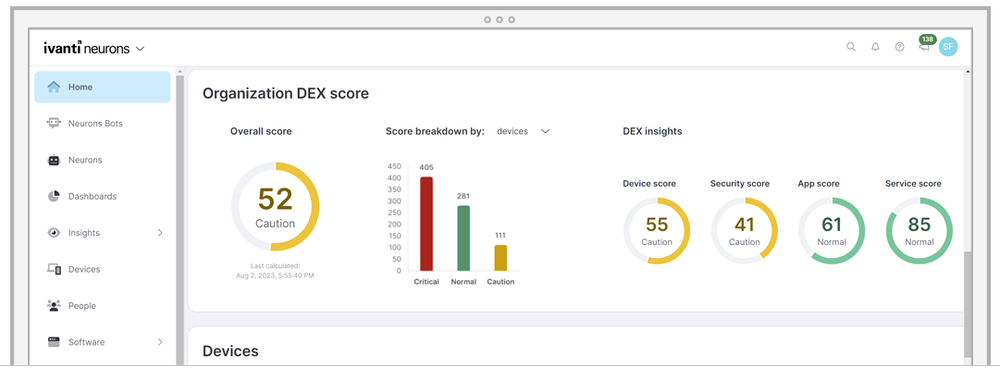Click the Home house icon in sidebar

tap(54, 87)
